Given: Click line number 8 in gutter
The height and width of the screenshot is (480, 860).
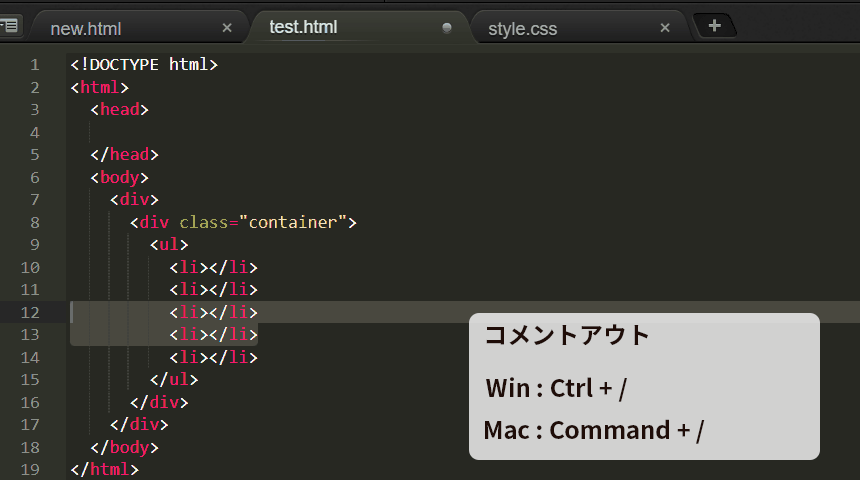Looking at the screenshot, I should 35,222.
